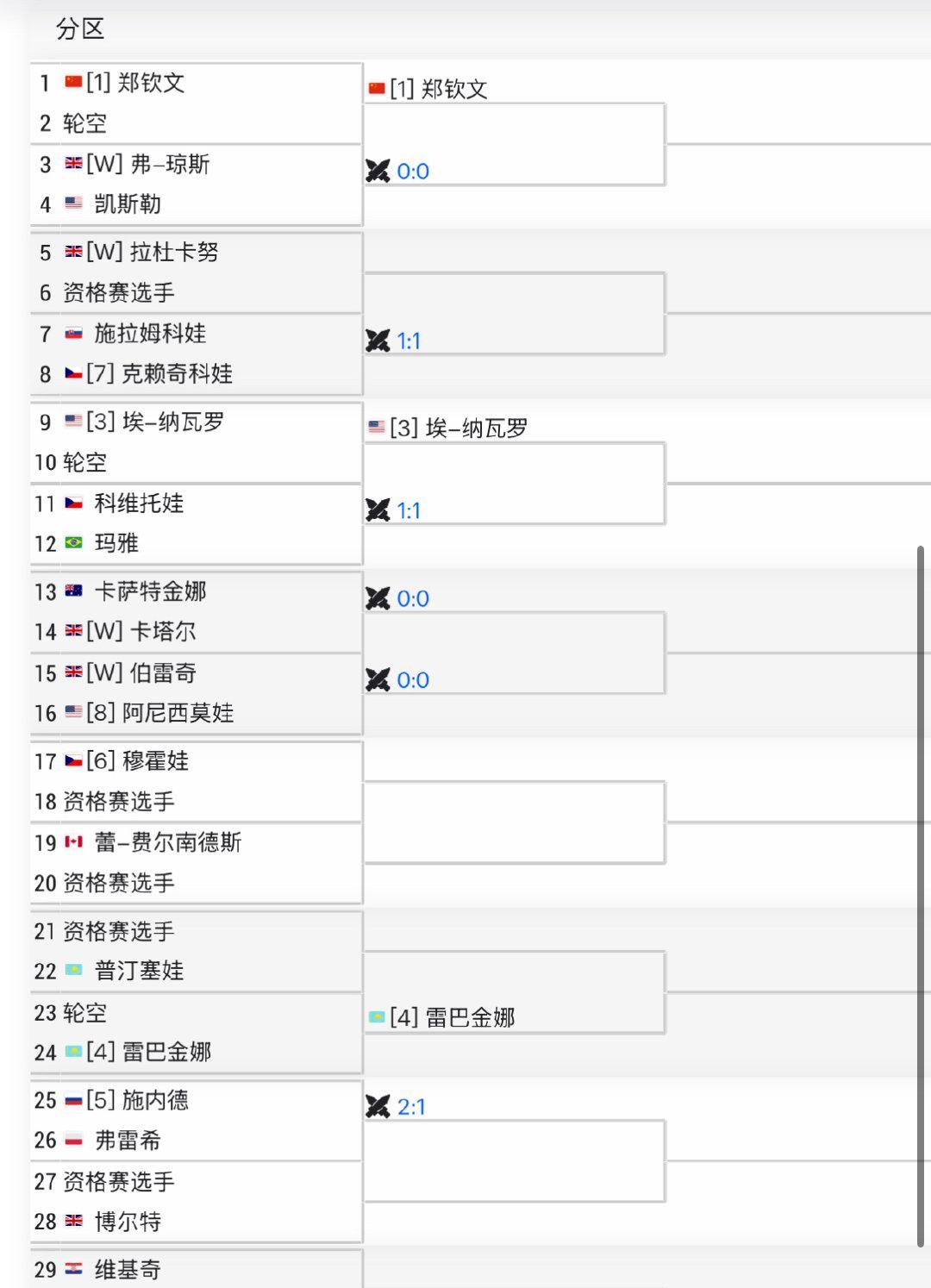
Task: Click head-to-head icon for 施拉姆科娃 vs 克赖奇科娃
Action: [x=378, y=341]
